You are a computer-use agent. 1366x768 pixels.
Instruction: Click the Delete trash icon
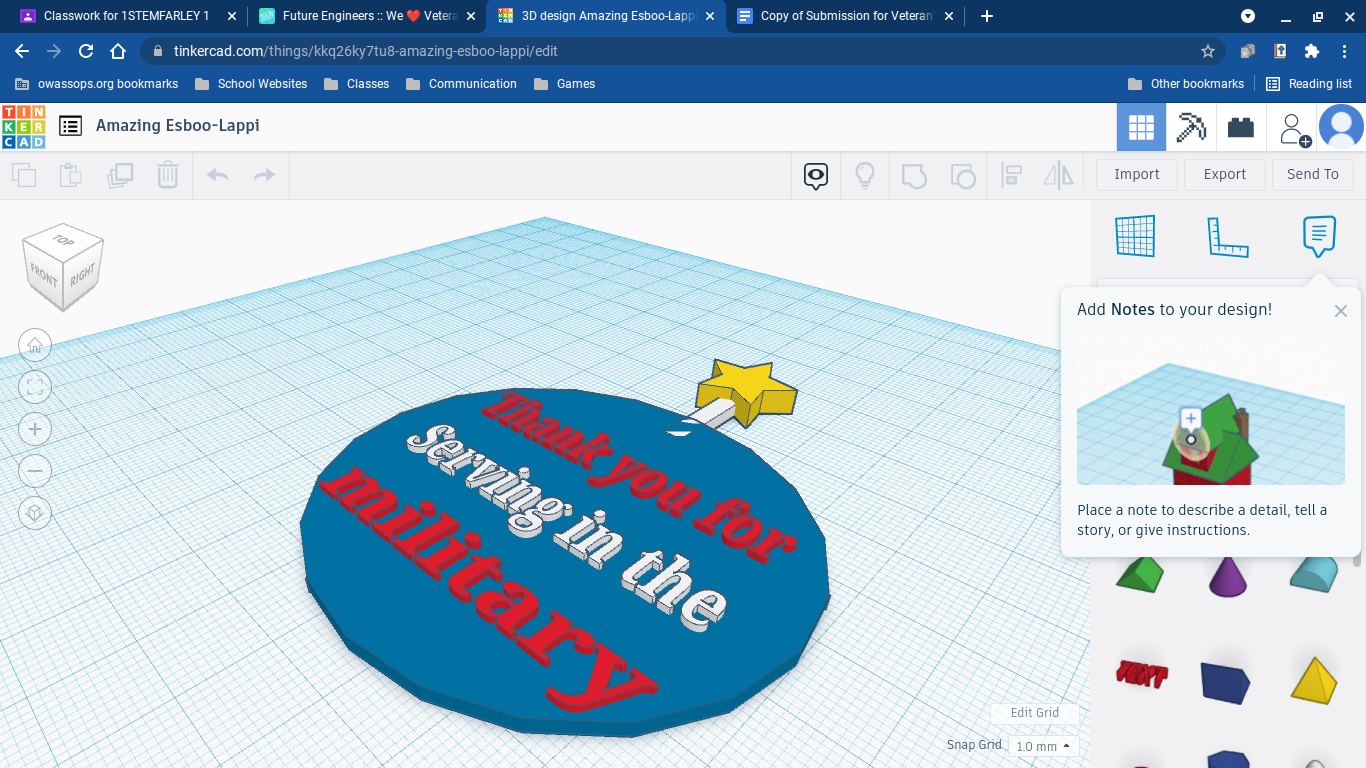[167, 176]
